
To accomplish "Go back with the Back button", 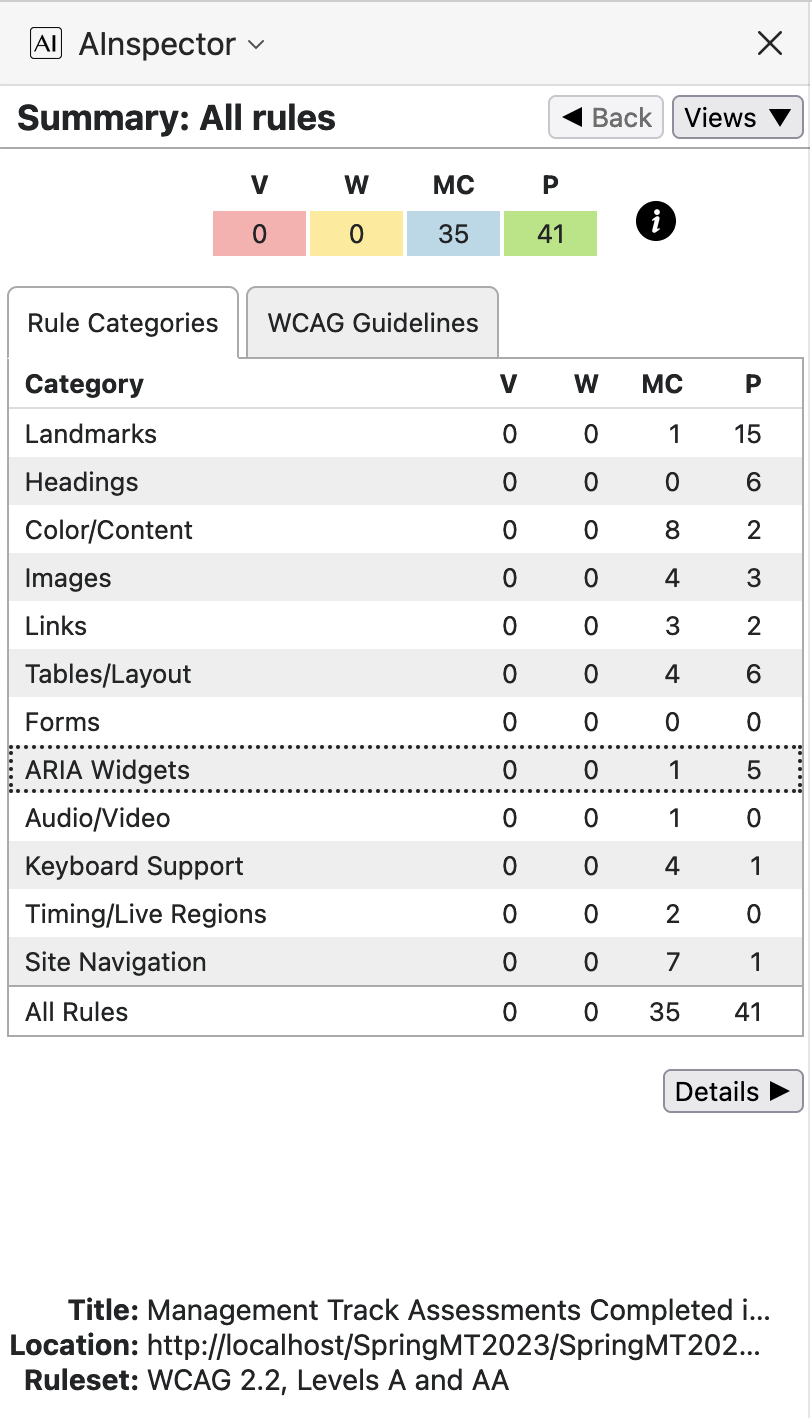I will (x=606, y=118).
